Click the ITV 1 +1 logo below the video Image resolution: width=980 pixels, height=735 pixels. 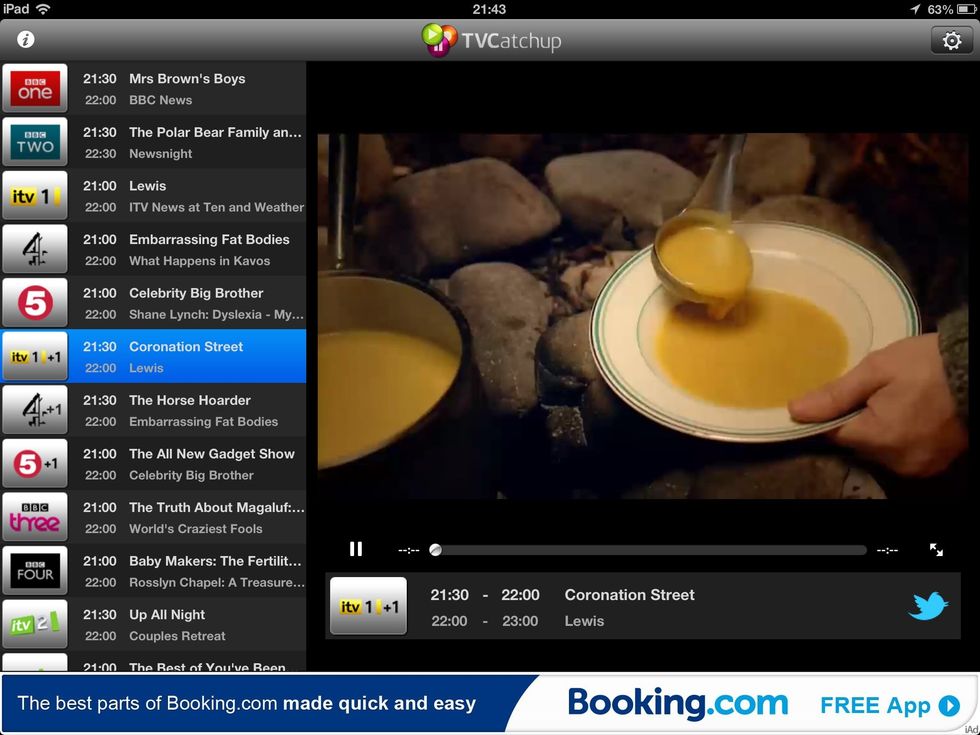click(x=368, y=606)
